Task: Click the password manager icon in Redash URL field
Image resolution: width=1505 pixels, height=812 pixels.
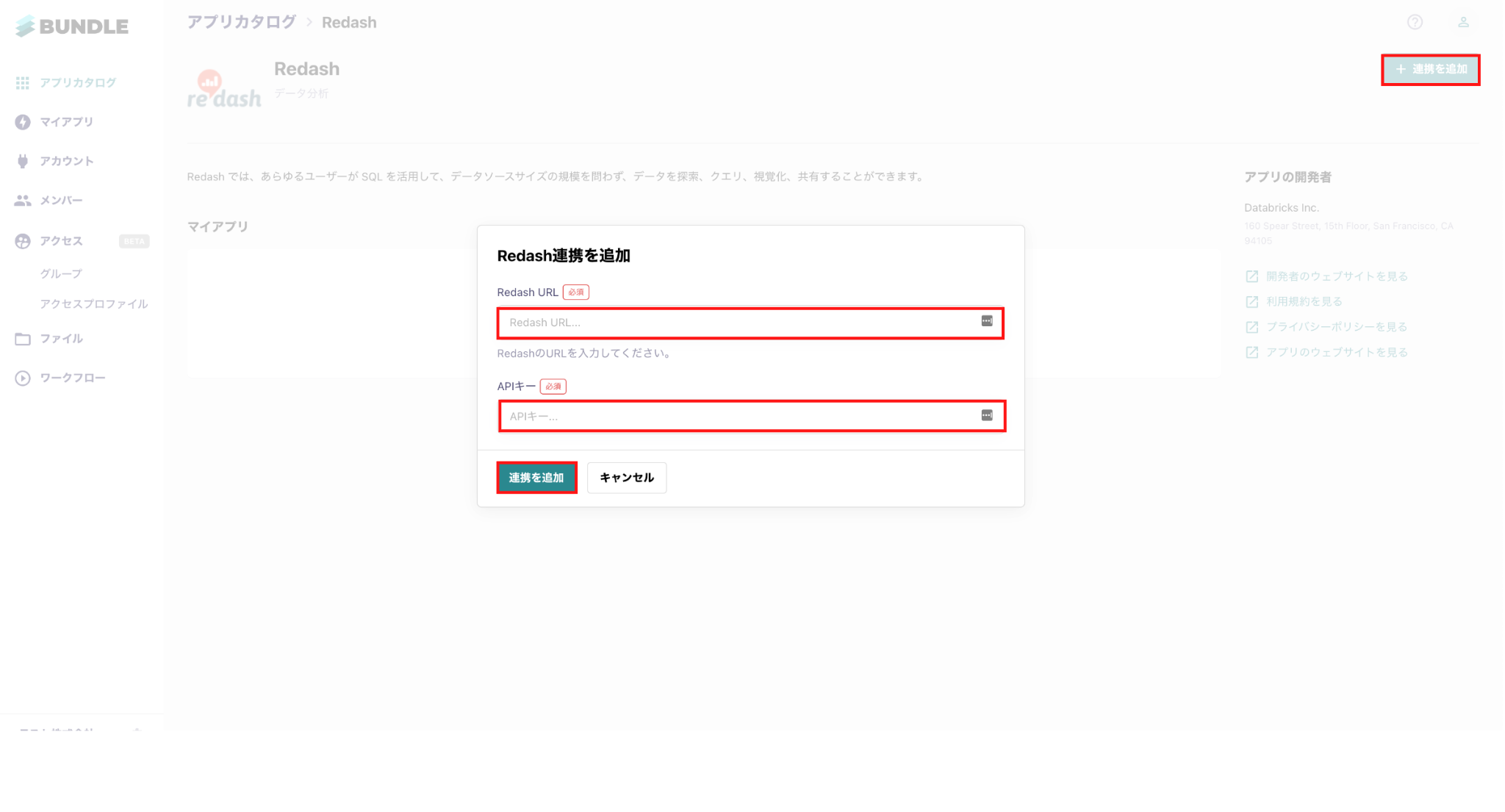Action: tap(987, 321)
